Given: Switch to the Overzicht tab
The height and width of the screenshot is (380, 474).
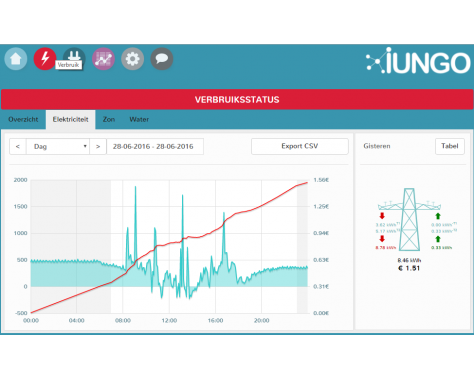Looking at the screenshot, I should click(x=23, y=119).
